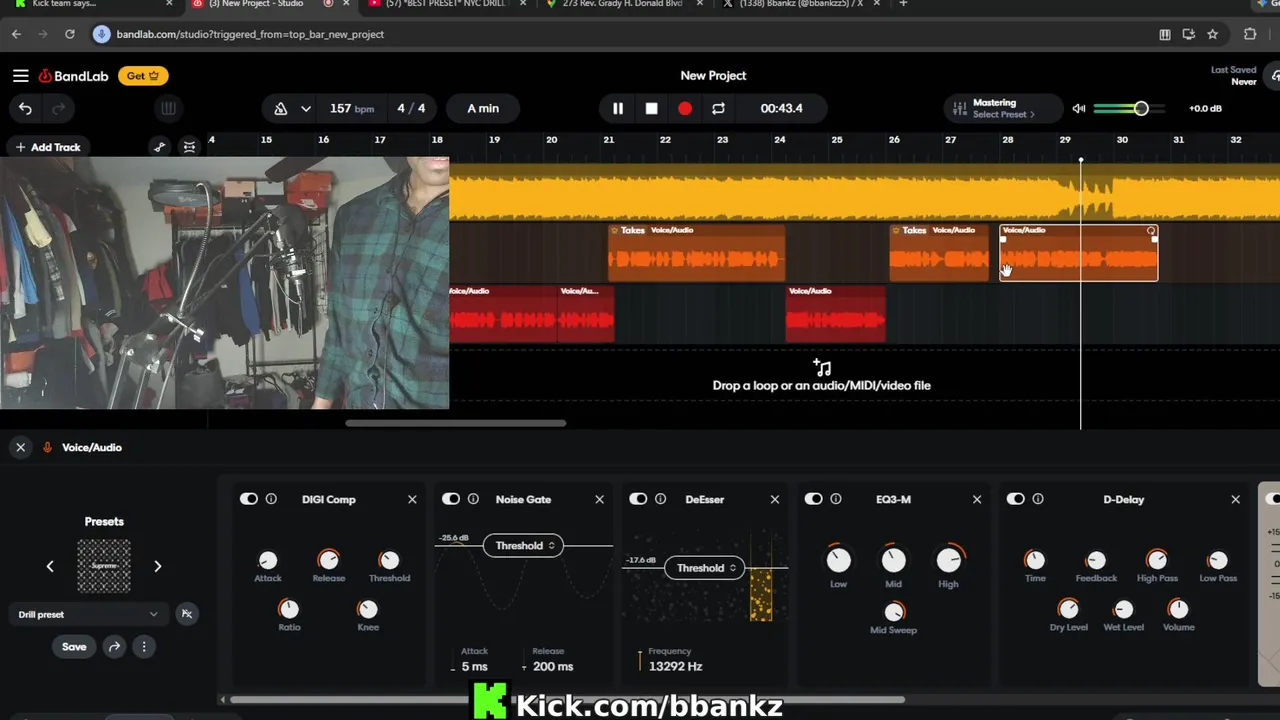This screenshot has height=720, width=1280.
Task: Click the track collapse icon beside automation
Action: click(189, 147)
